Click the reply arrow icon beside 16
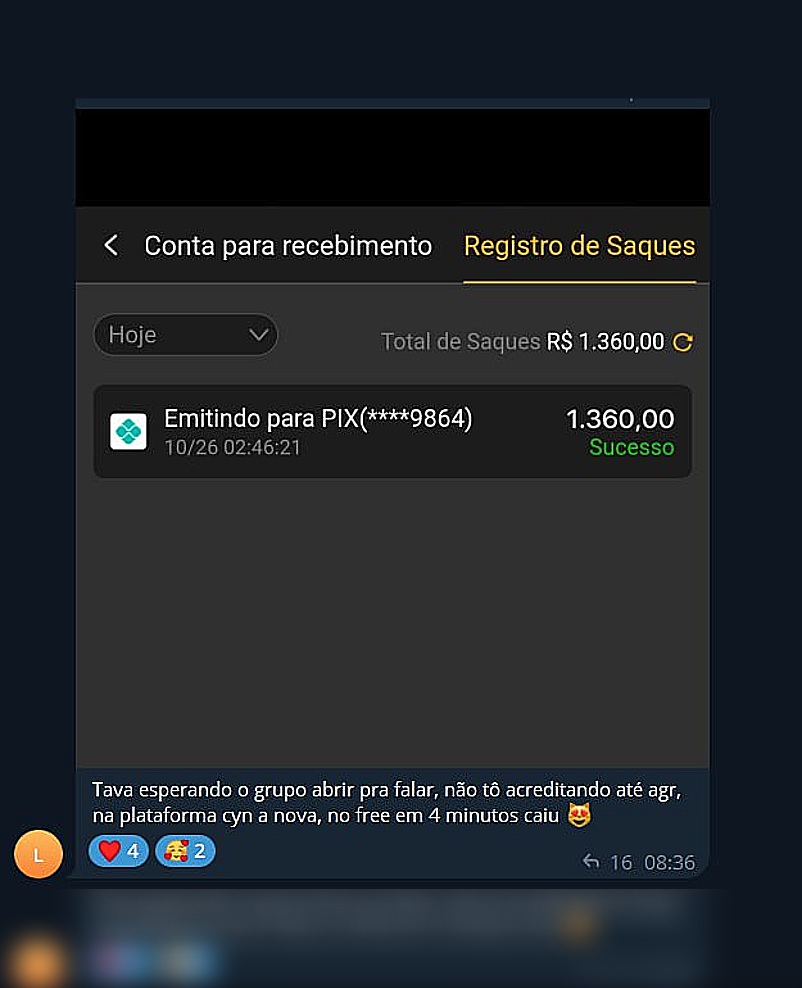The width and height of the screenshot is (802, 988). pyautogui.click(x=590, y=861)
